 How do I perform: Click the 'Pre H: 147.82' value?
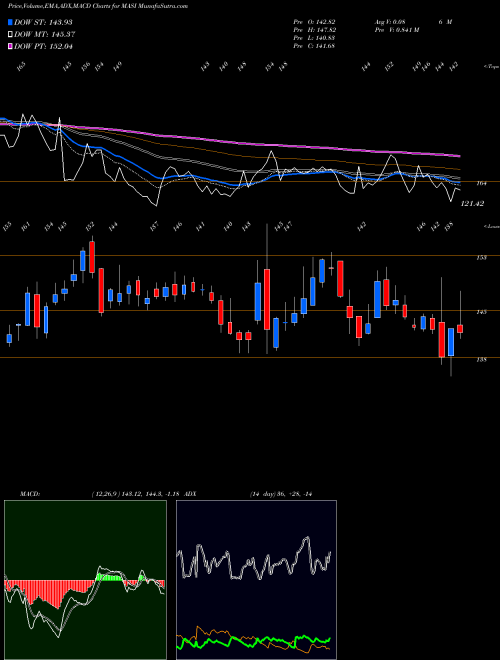pyautogui.click(x=314, y=30)
